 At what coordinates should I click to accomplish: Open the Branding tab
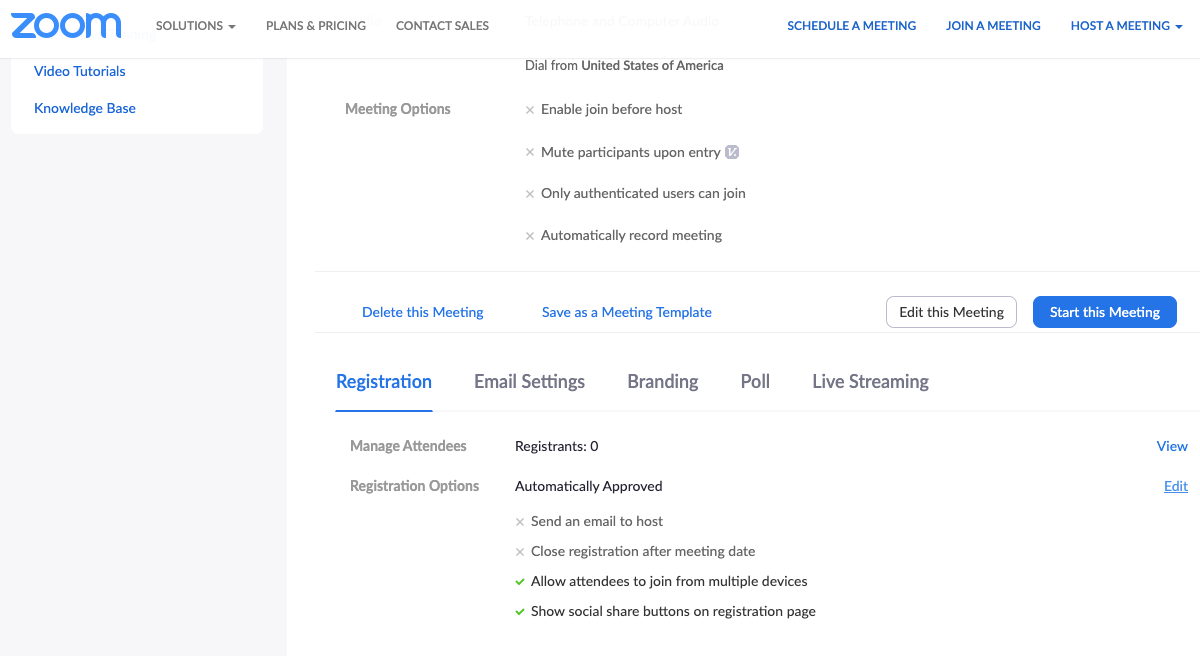(663, 381)
